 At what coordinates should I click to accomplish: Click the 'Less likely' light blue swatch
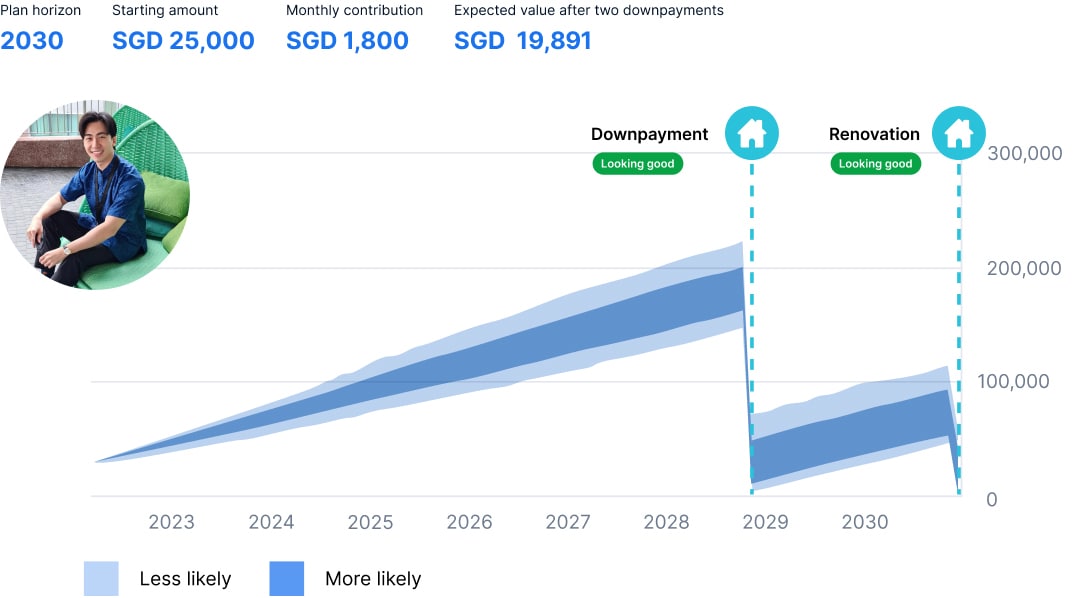pos(101,578)
